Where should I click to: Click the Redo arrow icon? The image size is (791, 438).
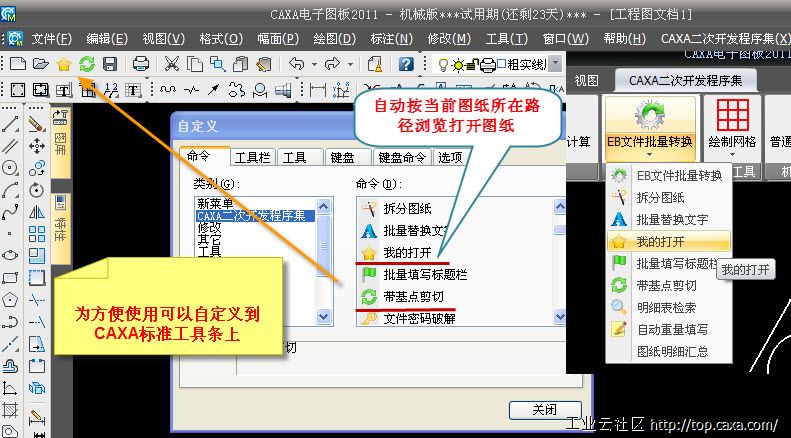click(332, 64)
